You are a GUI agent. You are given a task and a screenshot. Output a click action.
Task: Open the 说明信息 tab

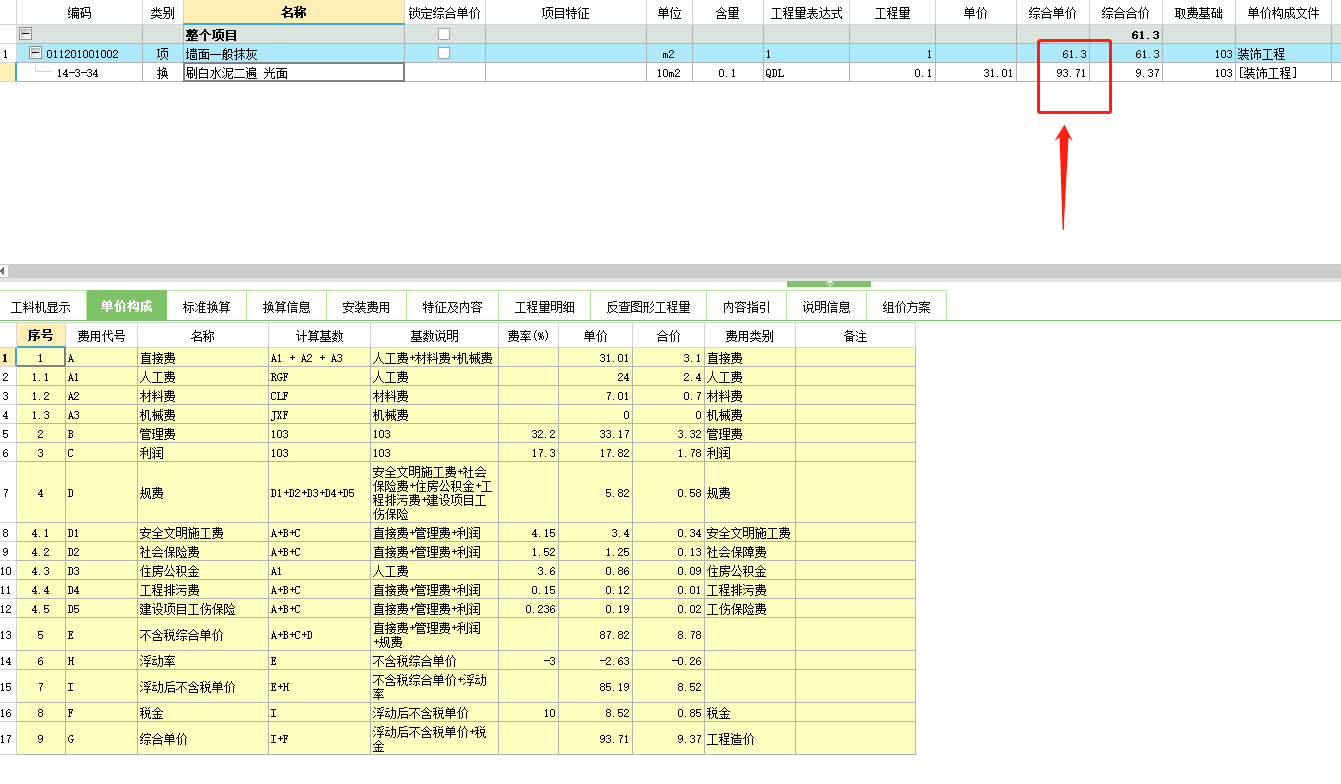tap(826, 307)
